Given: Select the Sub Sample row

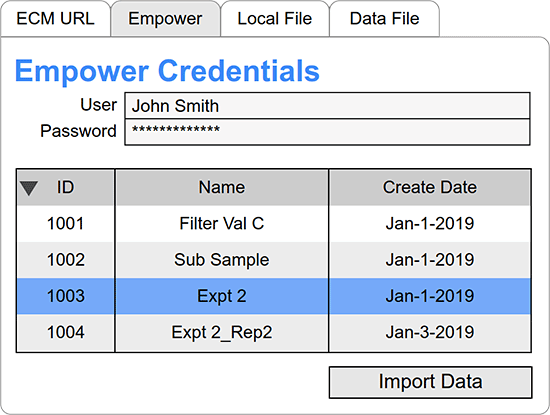Looking at the screenshot, I should tap(274, 260).
